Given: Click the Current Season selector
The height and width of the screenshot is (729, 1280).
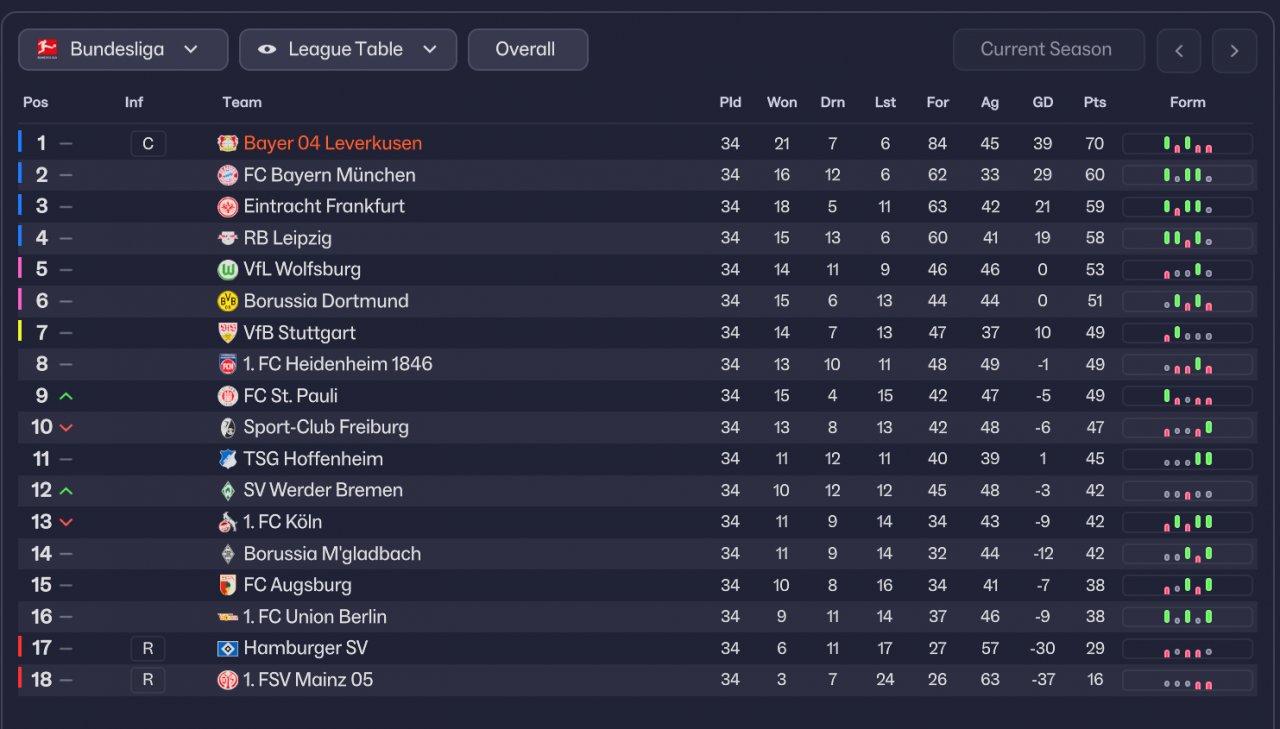Looking at the screenshot, I should pyautogui.click(x=1048, y=50).
